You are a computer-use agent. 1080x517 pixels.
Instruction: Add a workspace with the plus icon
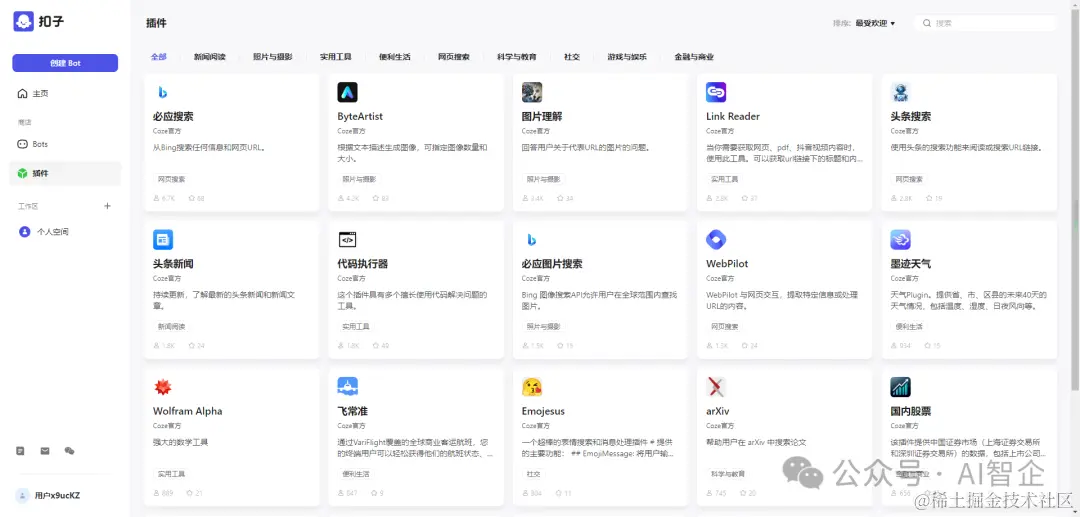[x=107, y=206]
